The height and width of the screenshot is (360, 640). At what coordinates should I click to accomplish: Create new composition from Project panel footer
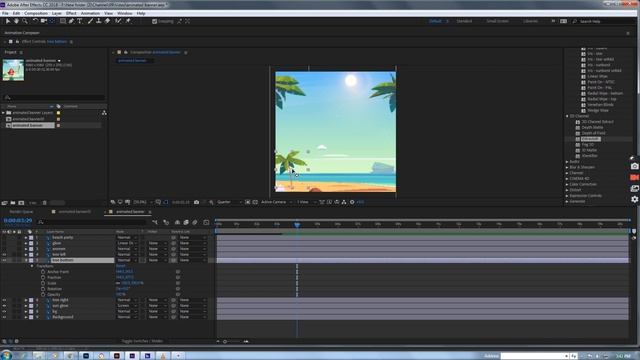pos(21,203)
